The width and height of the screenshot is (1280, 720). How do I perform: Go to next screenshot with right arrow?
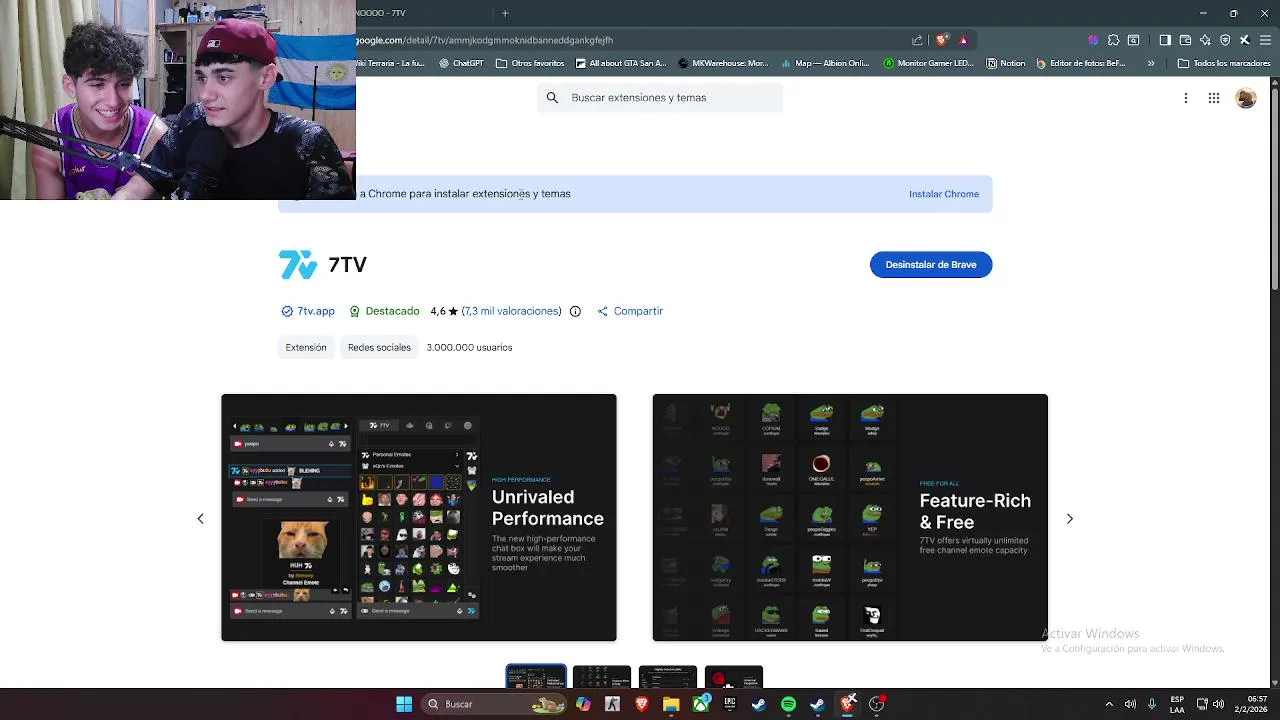[1069, 518]
